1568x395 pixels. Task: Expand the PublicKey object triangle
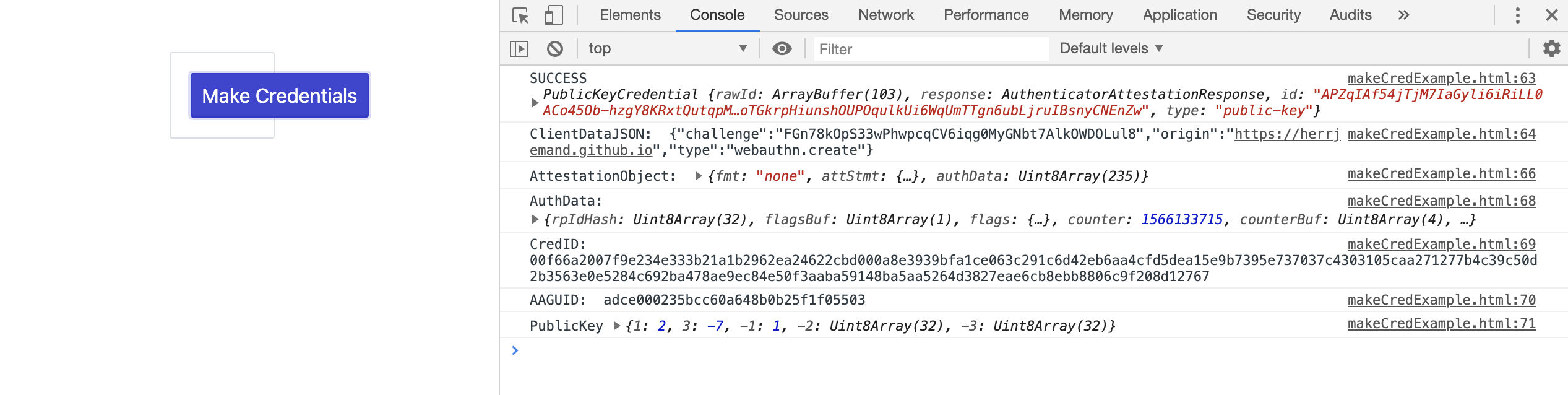616,326
